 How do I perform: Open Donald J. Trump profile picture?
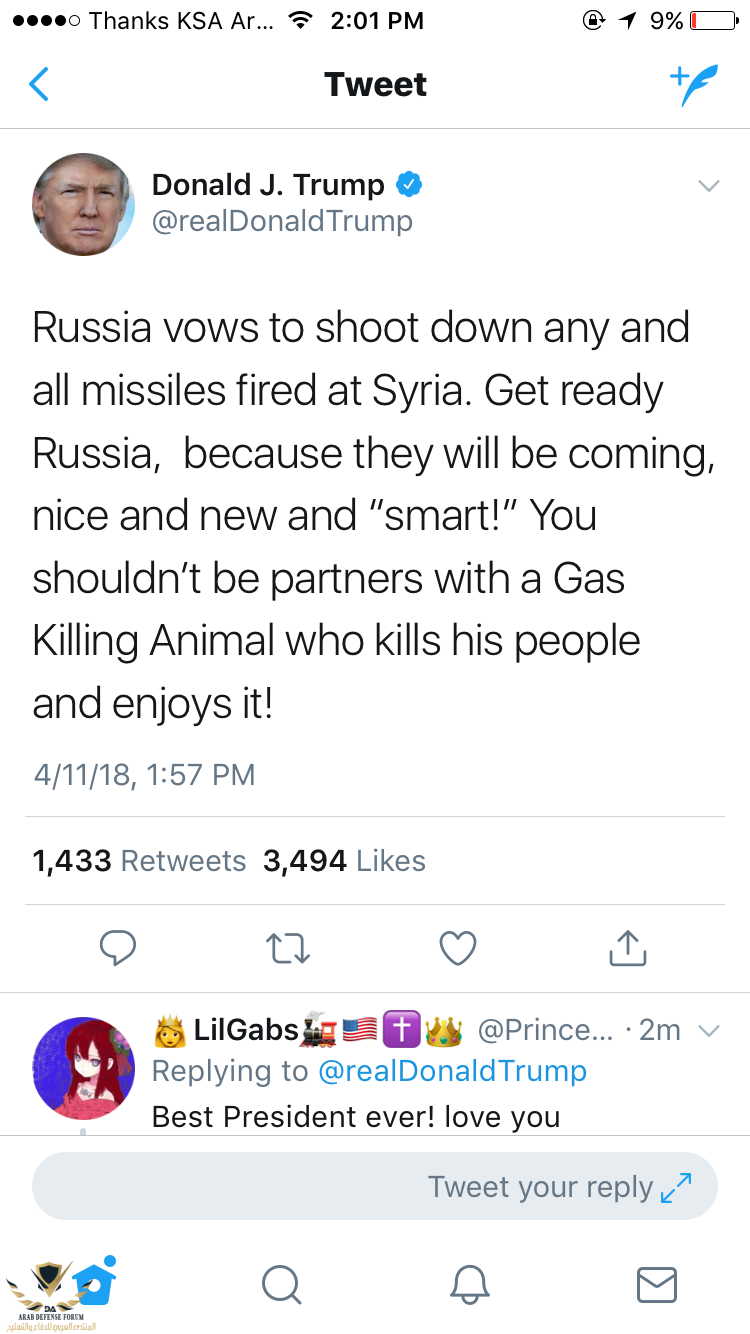(84, 204)
